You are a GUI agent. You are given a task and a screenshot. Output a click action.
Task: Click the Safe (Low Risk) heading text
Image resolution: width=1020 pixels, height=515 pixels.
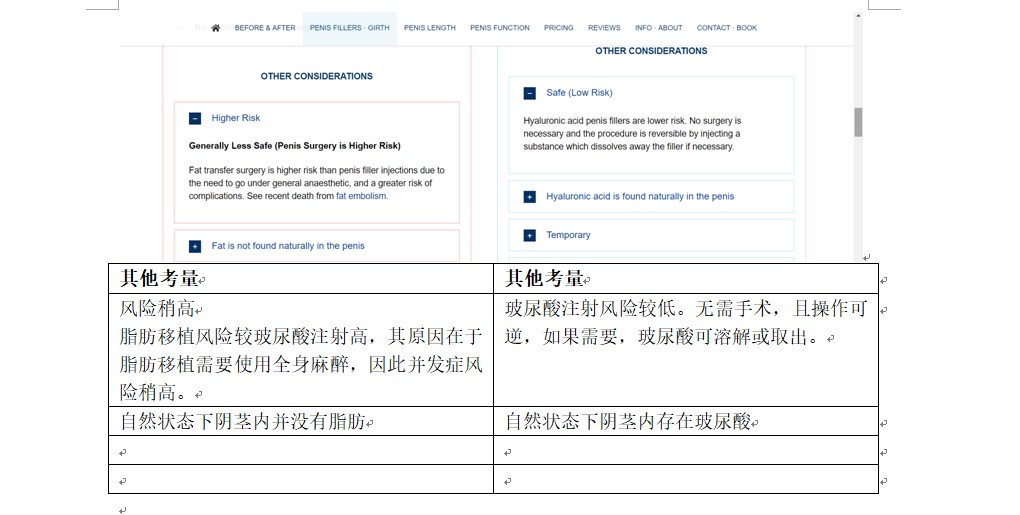tap(579, 92)
